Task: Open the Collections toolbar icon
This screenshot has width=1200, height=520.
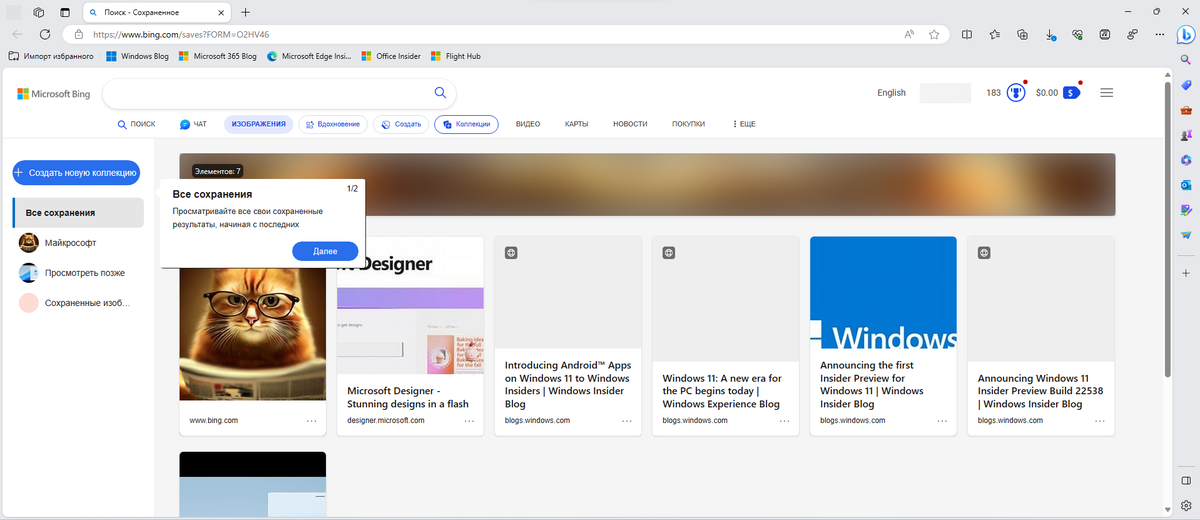Action: pos(1022,34)
